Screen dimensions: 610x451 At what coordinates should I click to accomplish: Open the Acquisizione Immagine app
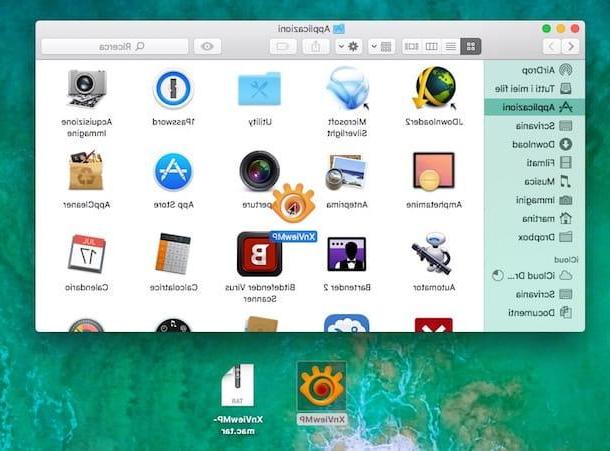click(x=86, y=88)
